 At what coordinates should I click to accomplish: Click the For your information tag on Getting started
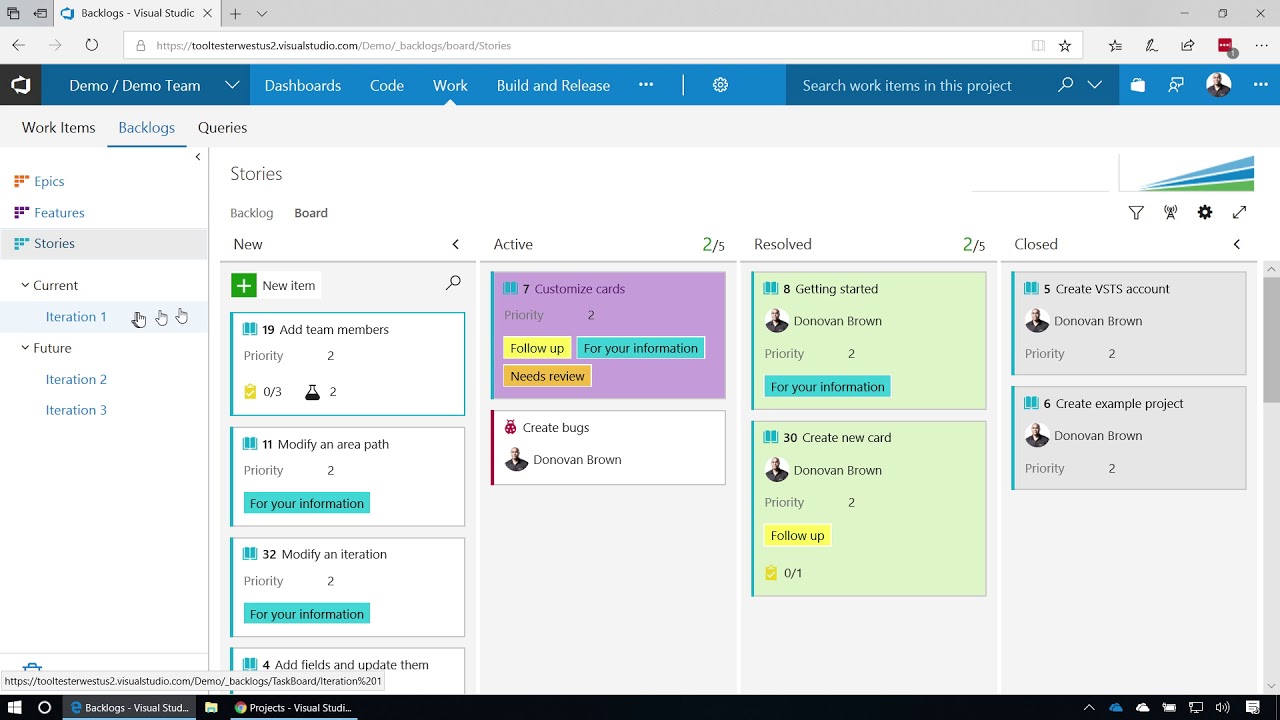point(827,386)
